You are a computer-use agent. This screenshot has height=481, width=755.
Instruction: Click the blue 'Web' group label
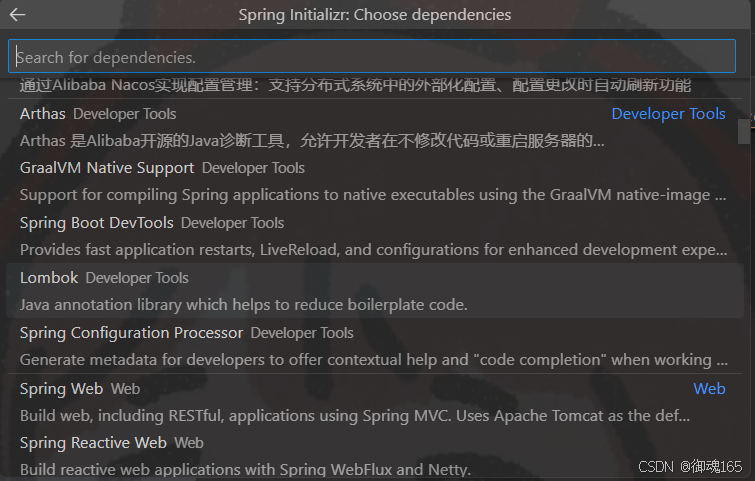[x=709, y=389]
